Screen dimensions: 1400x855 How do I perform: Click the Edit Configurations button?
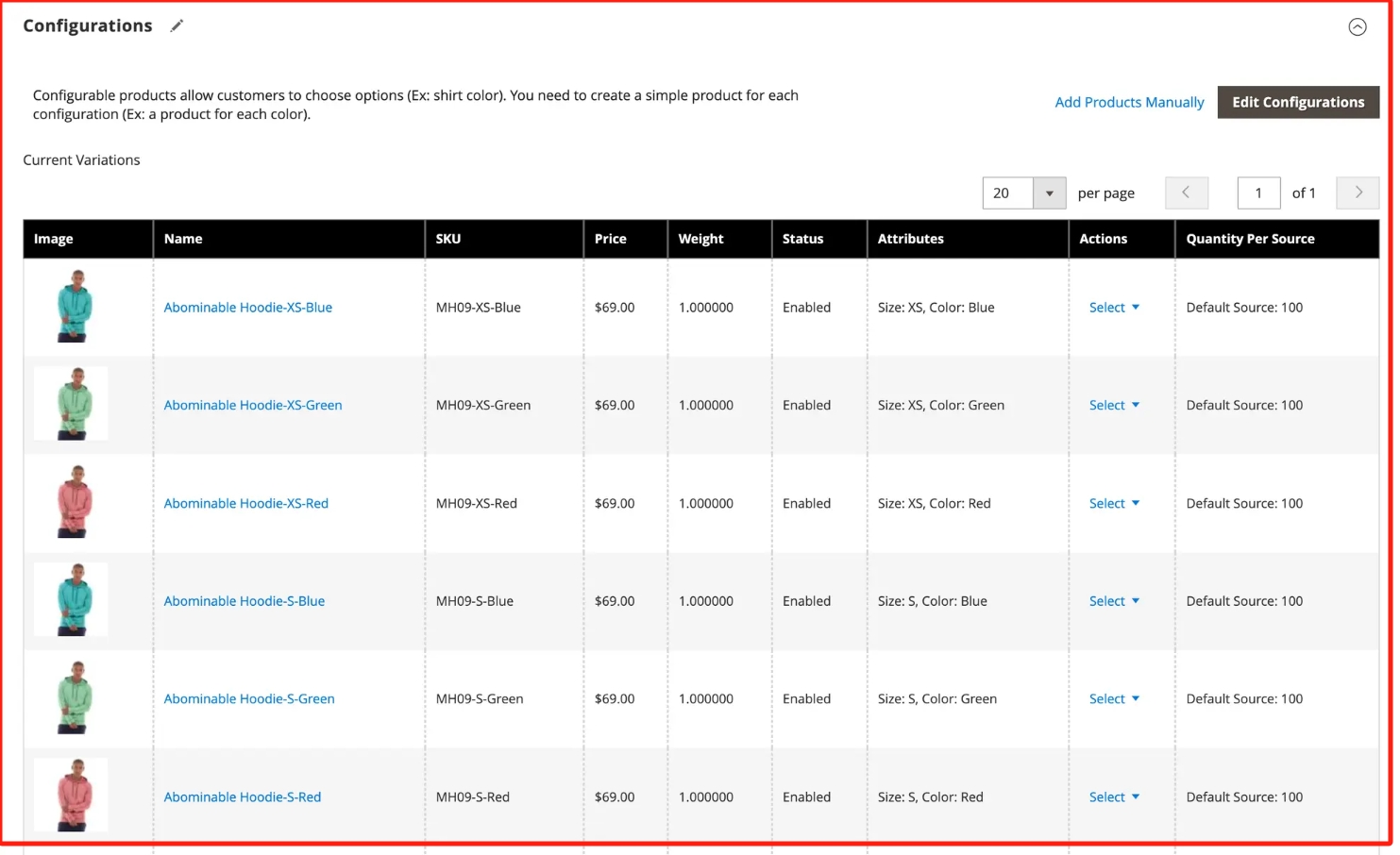1297,102
